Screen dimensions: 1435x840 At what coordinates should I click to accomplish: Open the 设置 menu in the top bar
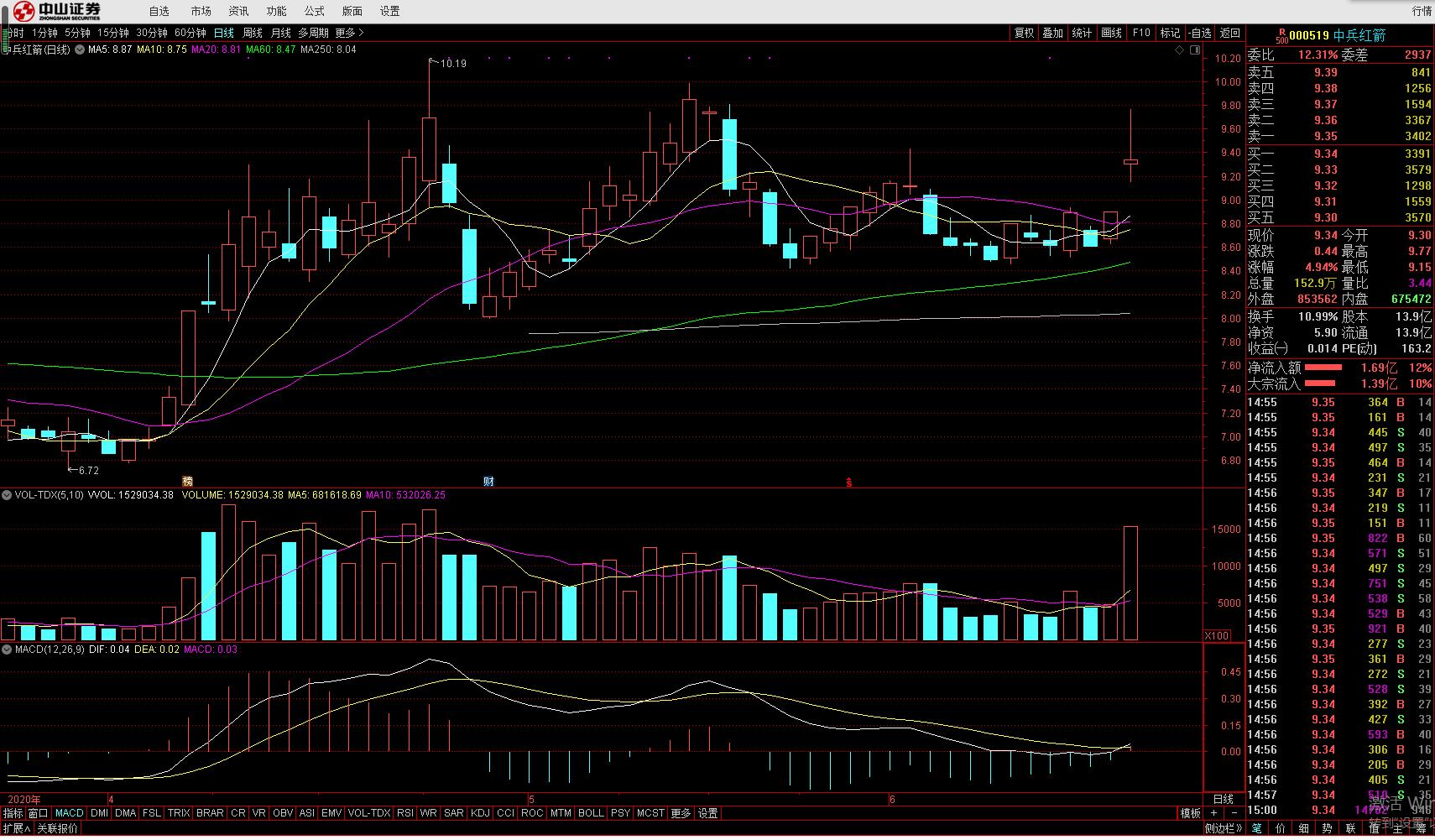pos(389,11)
